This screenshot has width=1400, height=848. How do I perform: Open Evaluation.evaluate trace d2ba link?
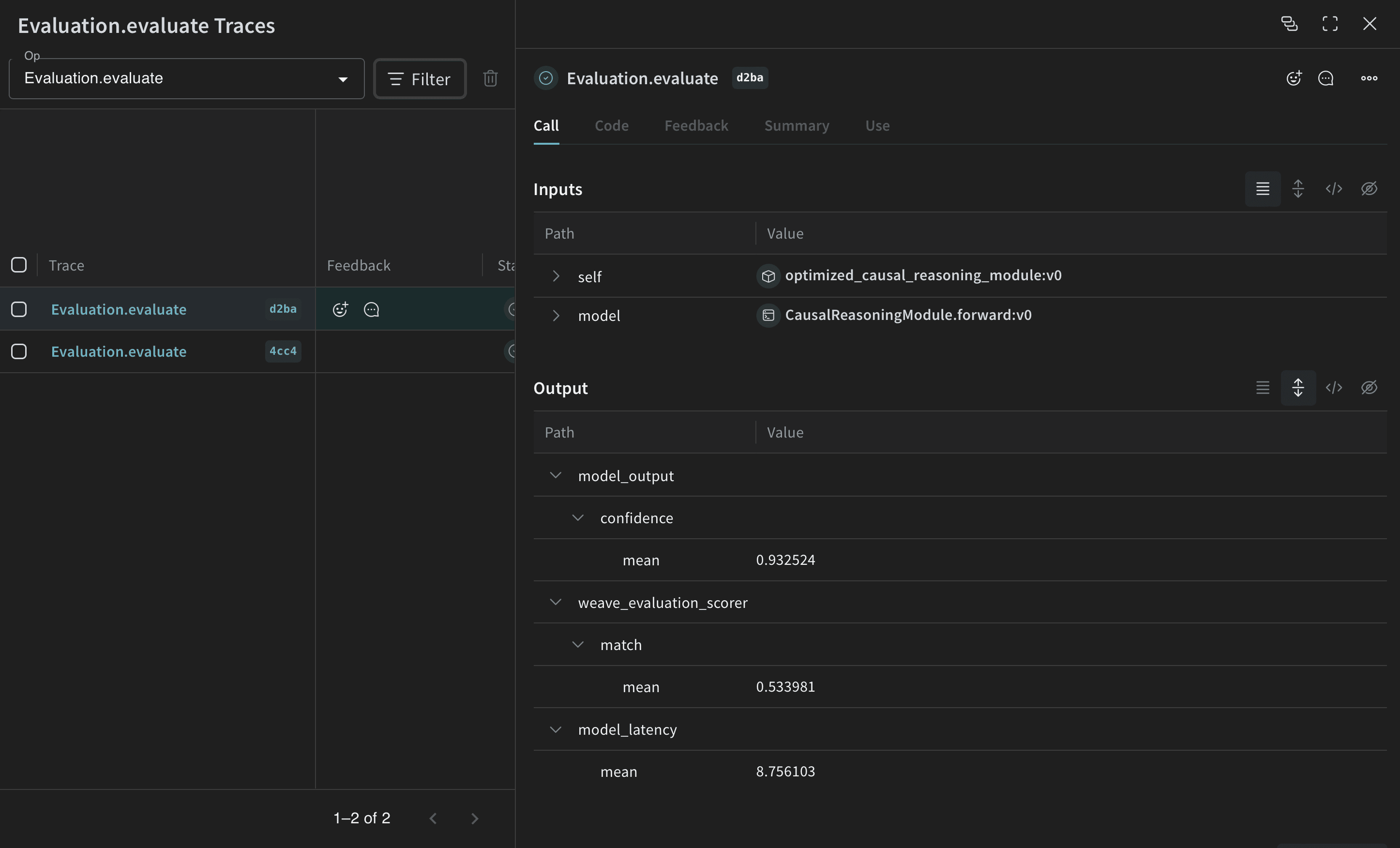[x=119, y=309]
